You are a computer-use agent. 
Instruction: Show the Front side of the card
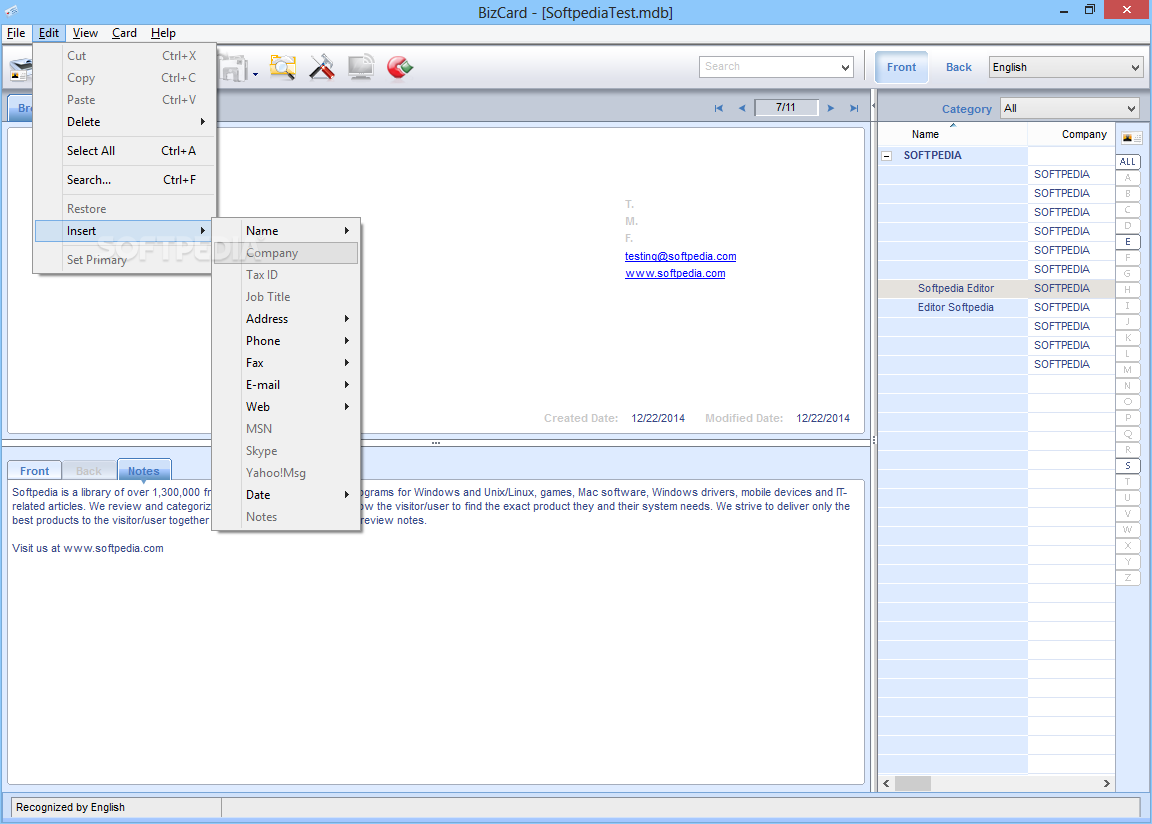[901, 67]
